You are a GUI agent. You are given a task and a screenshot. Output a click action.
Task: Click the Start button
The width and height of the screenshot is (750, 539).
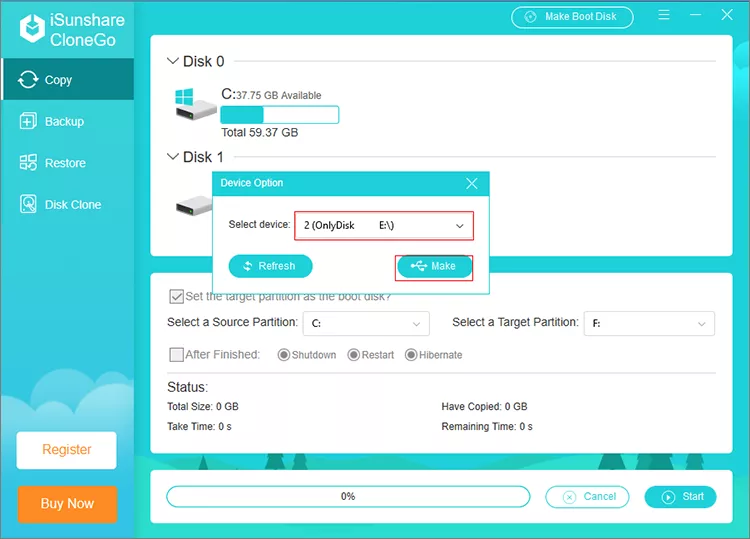[680, 497]
